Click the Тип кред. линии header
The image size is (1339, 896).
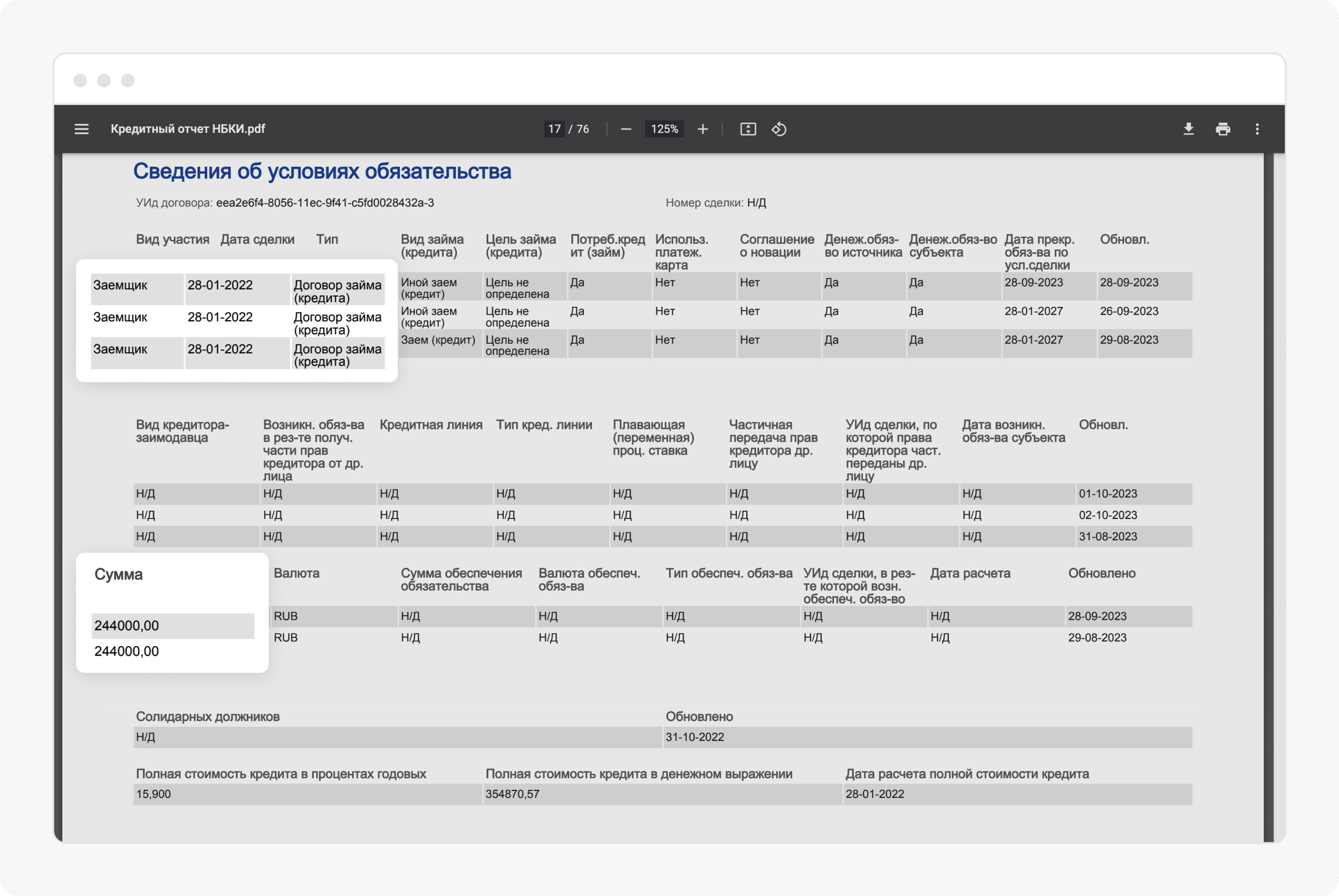(544, 425)
